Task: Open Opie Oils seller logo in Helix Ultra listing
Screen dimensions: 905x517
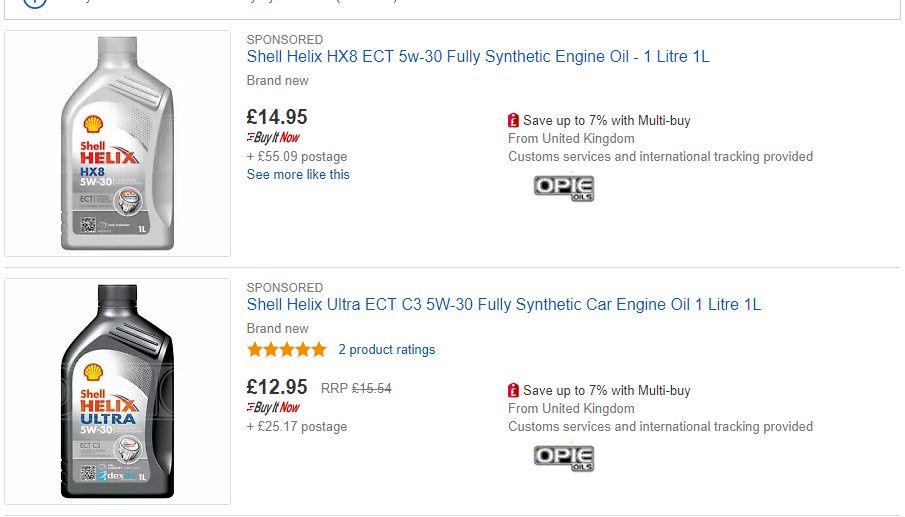Action: (564, 458)
